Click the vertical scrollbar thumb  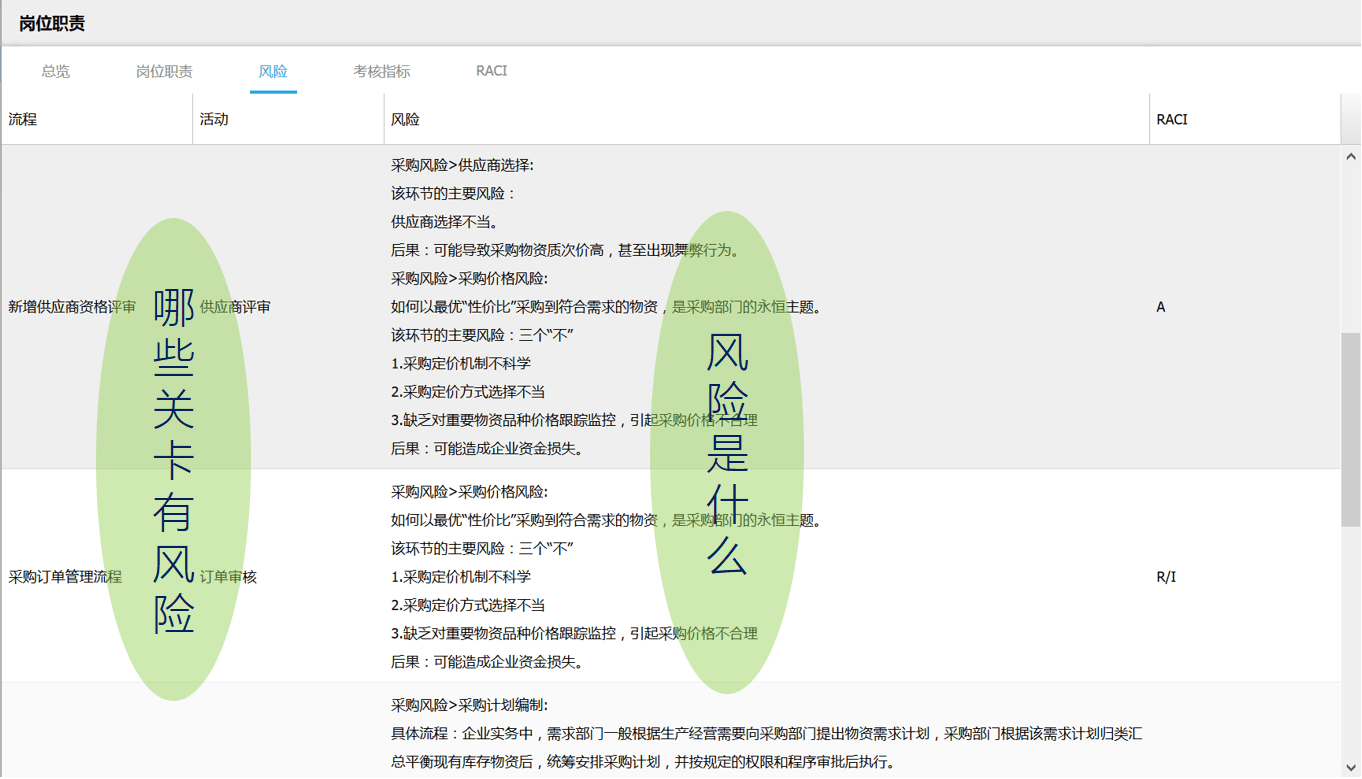coord(1351,430)
